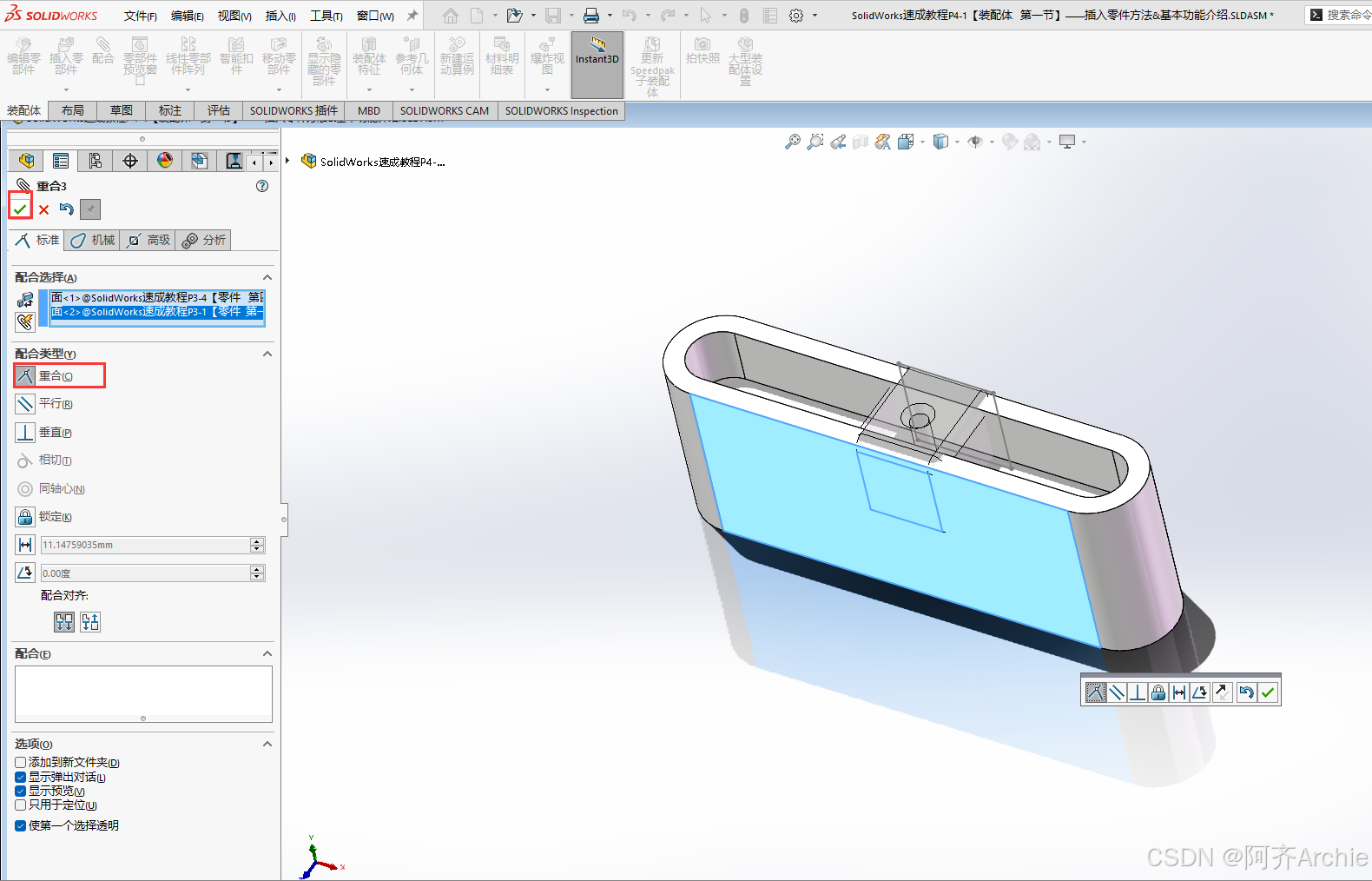Click Zoom to Fit in view toolbar

[x=792, y=142]
